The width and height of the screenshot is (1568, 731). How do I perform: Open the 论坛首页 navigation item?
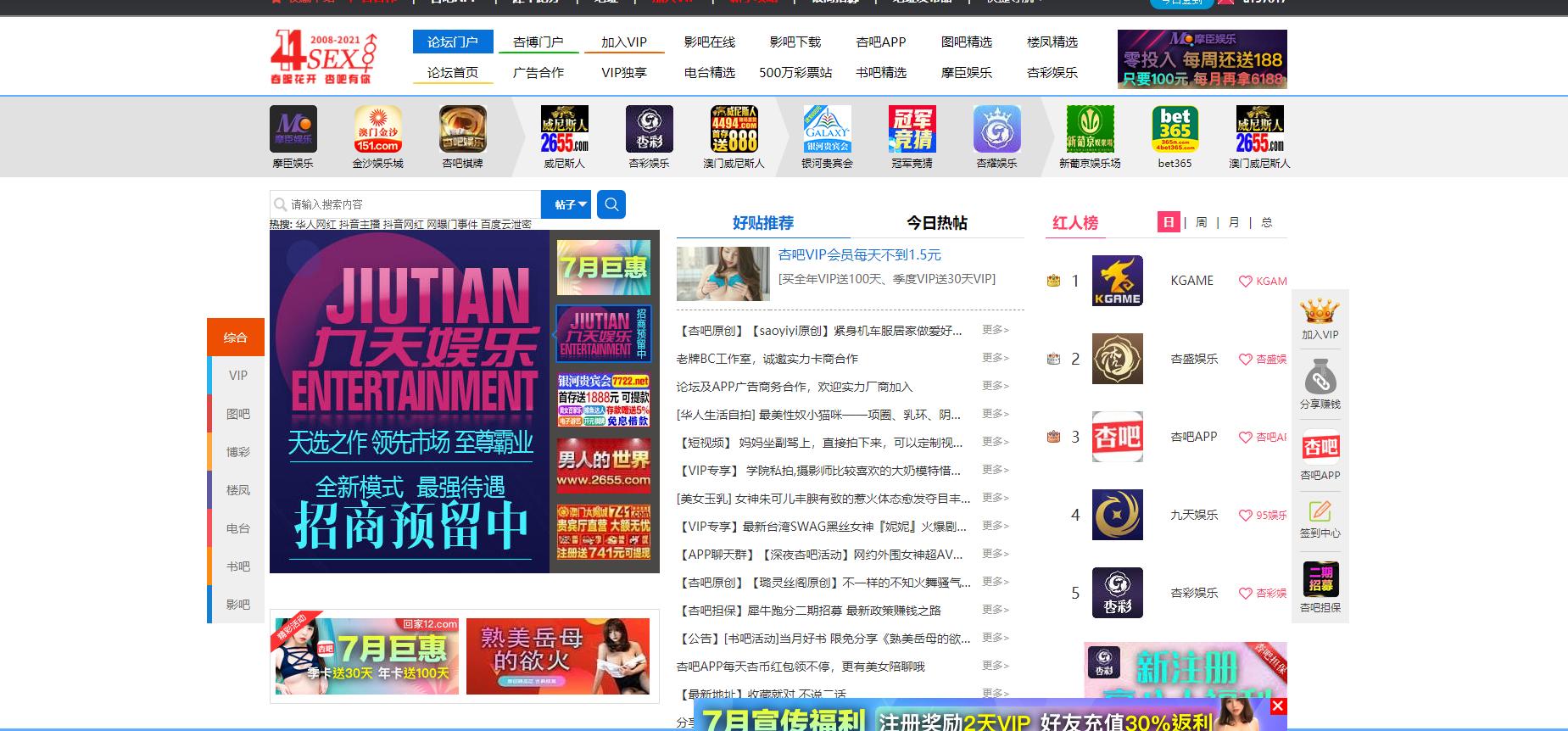pyautogui.click(x=453, y=73)
